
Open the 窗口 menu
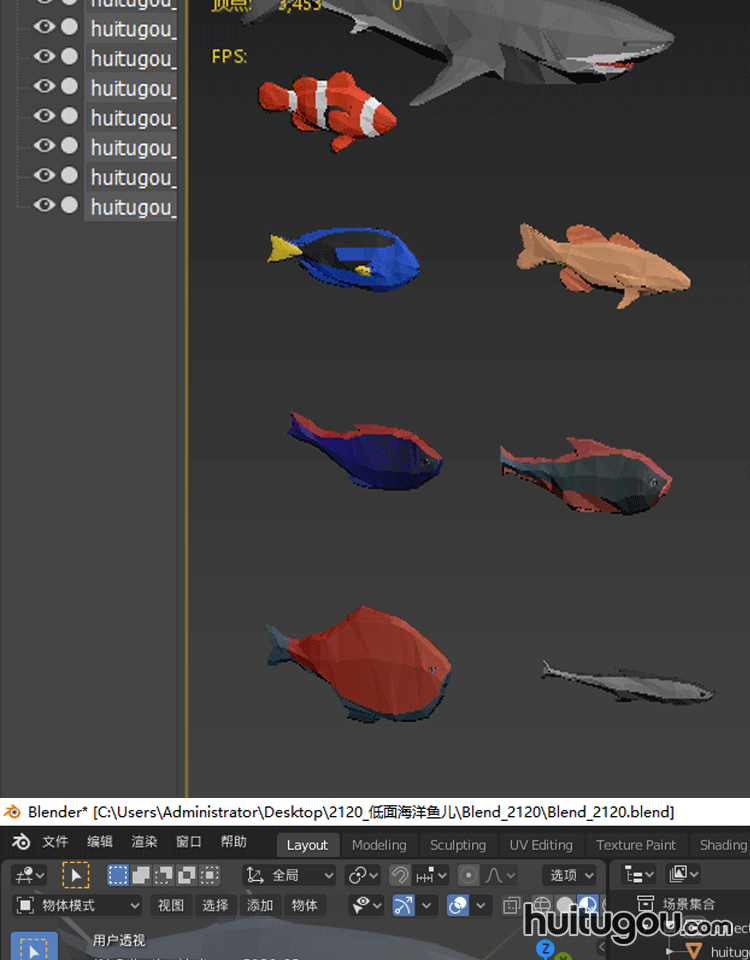[189, 842]
